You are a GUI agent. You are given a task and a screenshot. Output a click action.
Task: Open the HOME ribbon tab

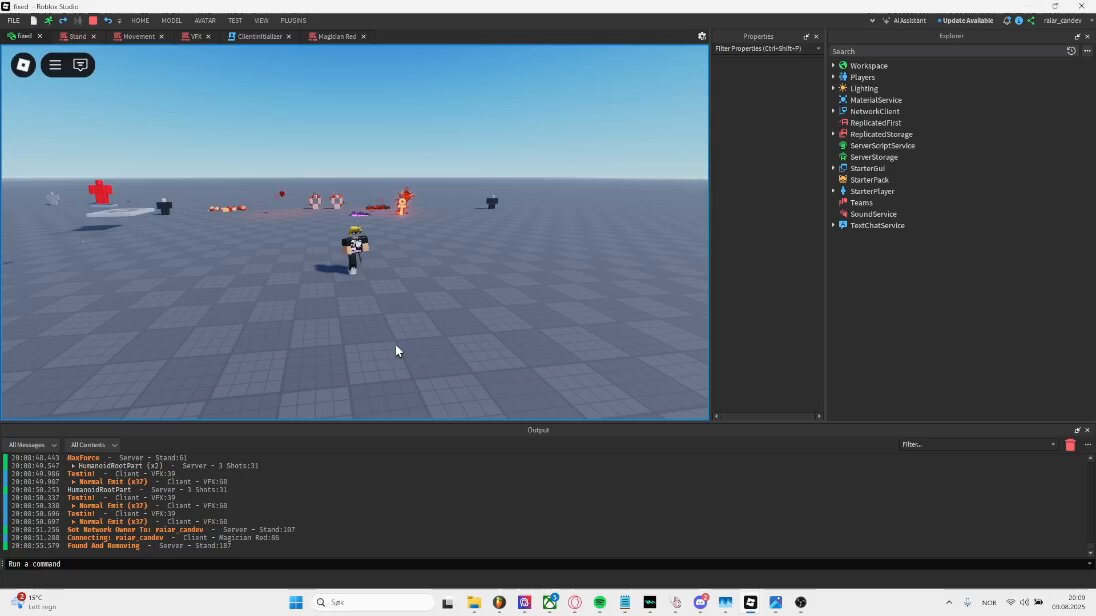(x=140, y=20)
